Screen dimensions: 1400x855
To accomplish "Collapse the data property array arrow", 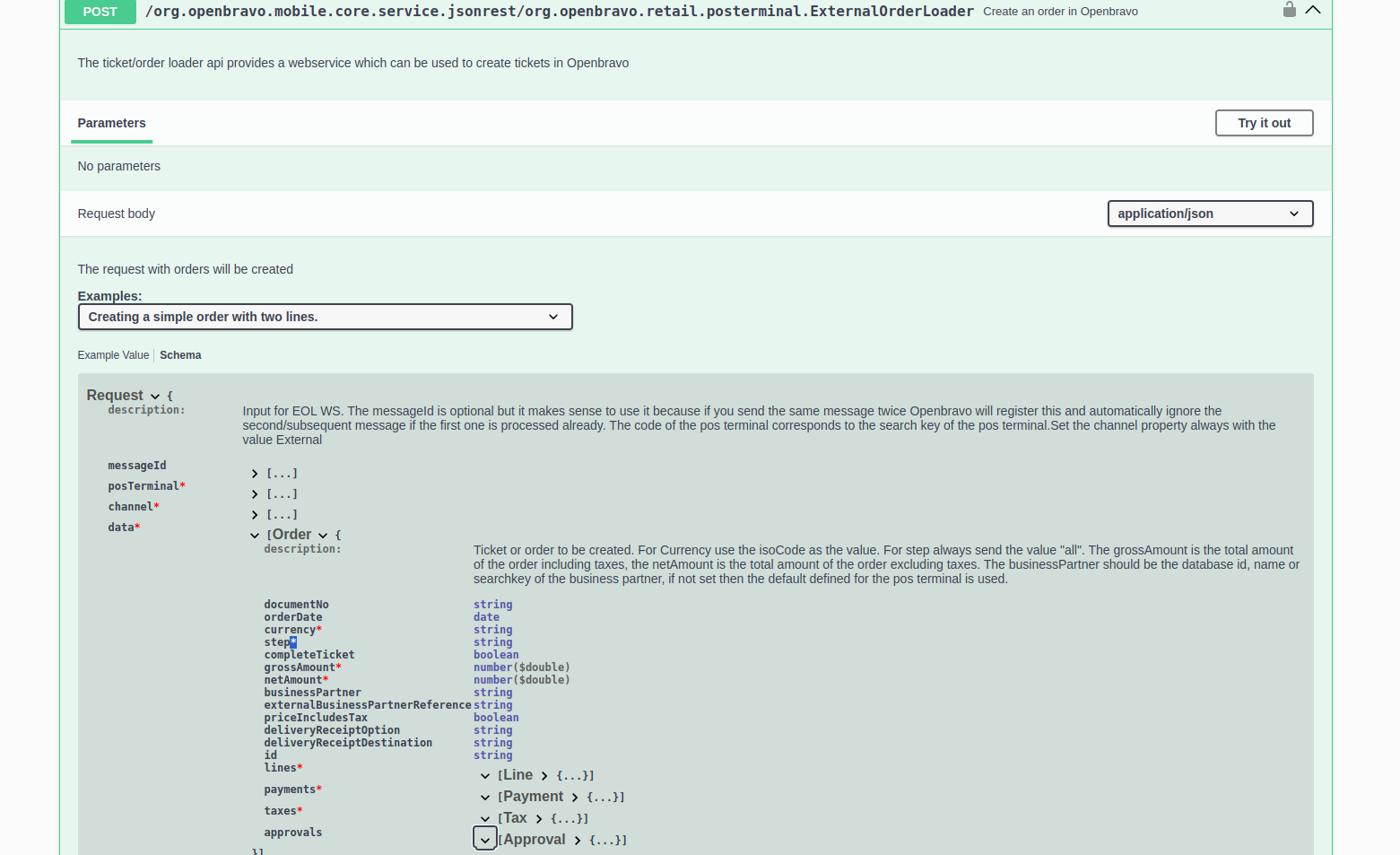I will tap(255, 536).
